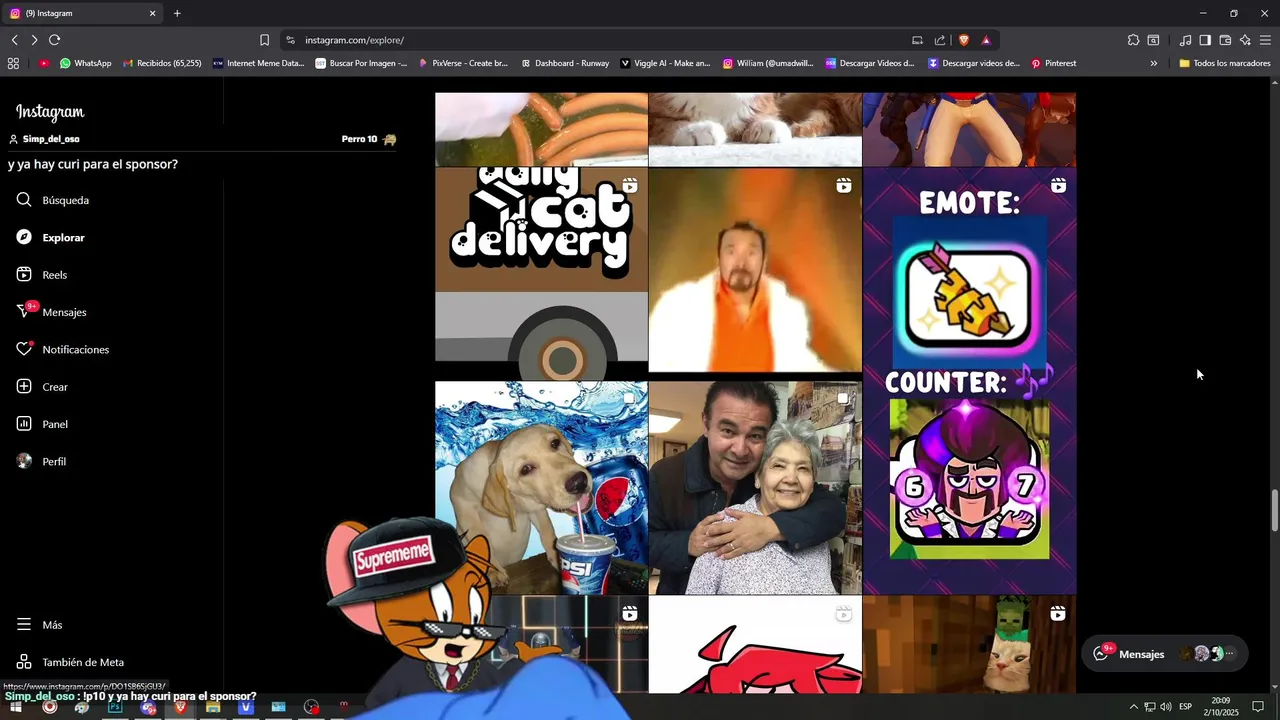
Task: Click the address bar URL
Action: coord(354,40)
